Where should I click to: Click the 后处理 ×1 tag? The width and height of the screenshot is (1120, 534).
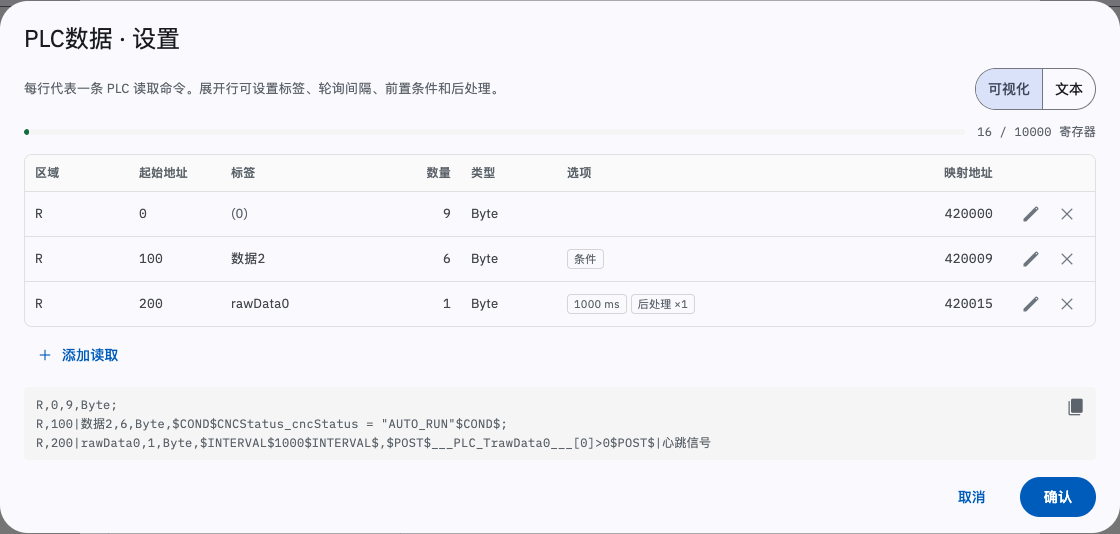(x=662, y=304)
